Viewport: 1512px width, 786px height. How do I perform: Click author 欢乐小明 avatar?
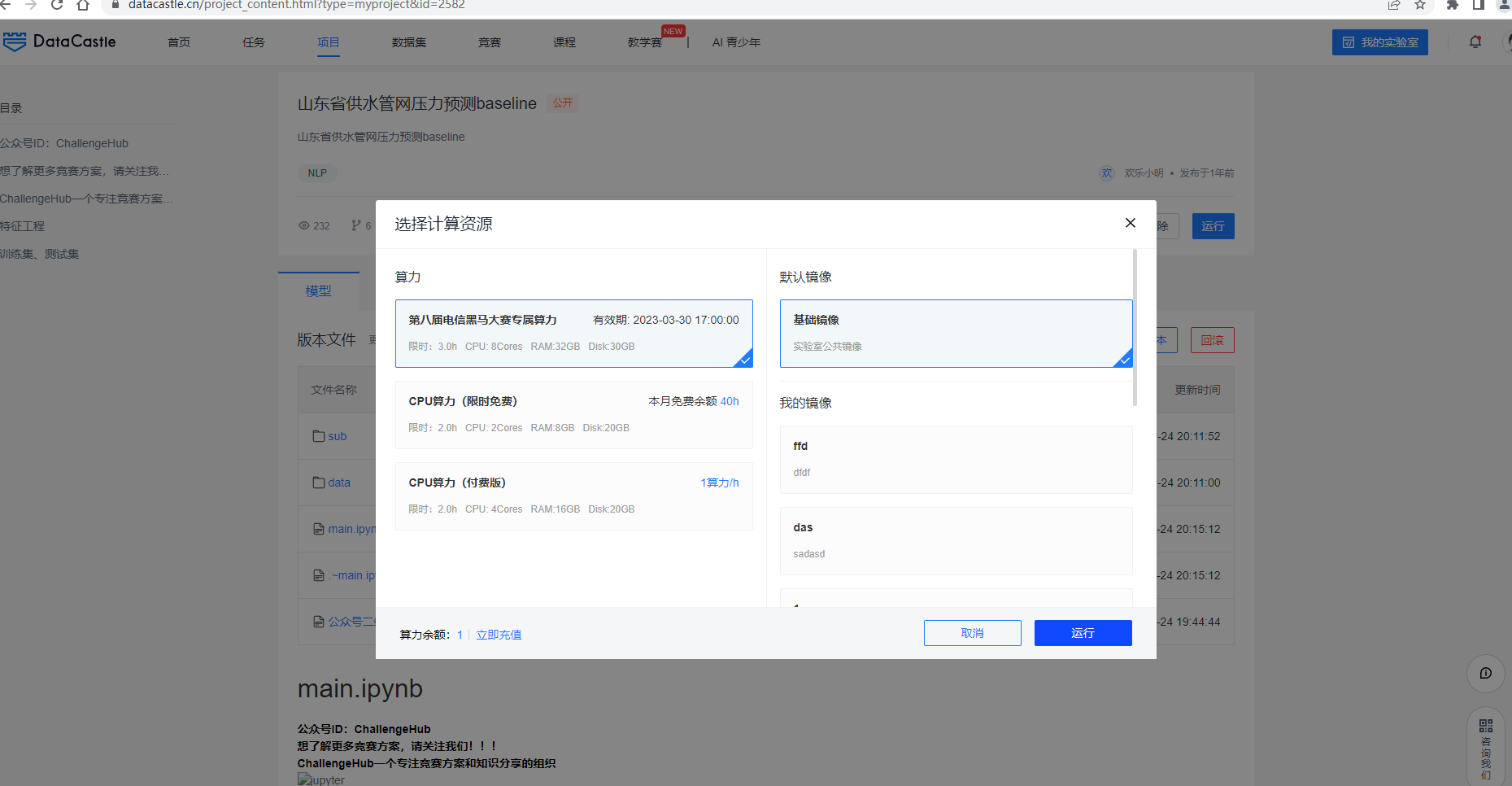click(1107, 173)
